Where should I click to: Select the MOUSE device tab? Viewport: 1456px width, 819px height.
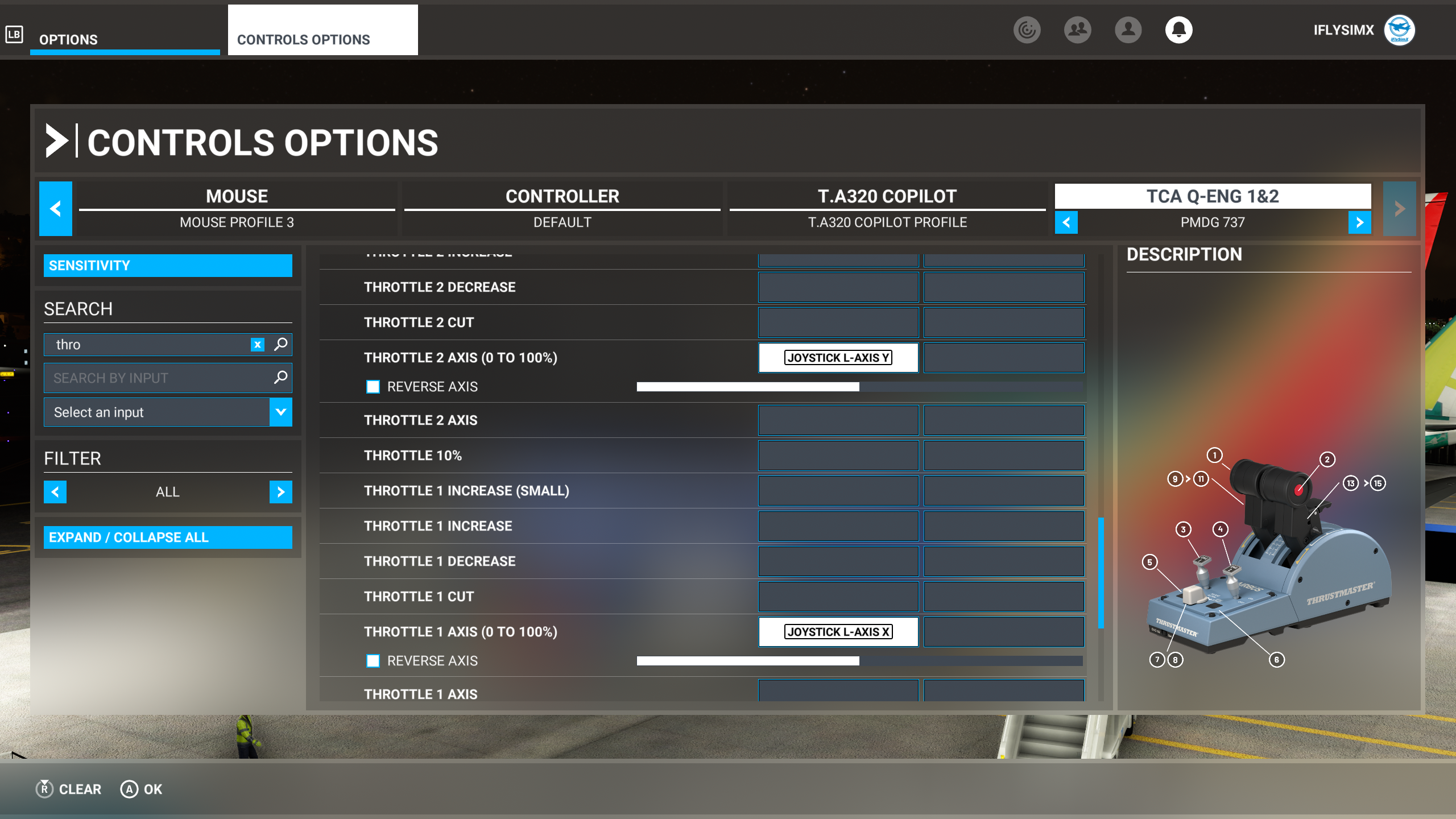(237, 208)
